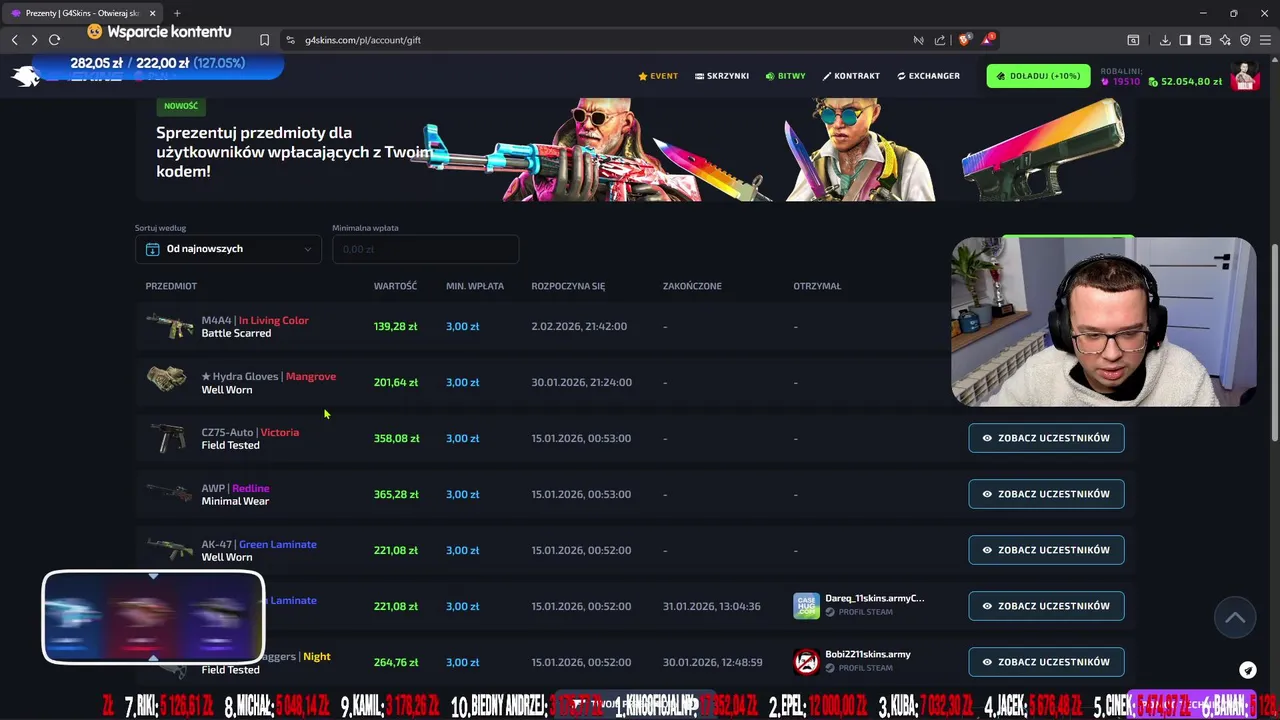Open the new tab with plus icon
This screenshot has height=720, width=1280.
pos(177,13)
